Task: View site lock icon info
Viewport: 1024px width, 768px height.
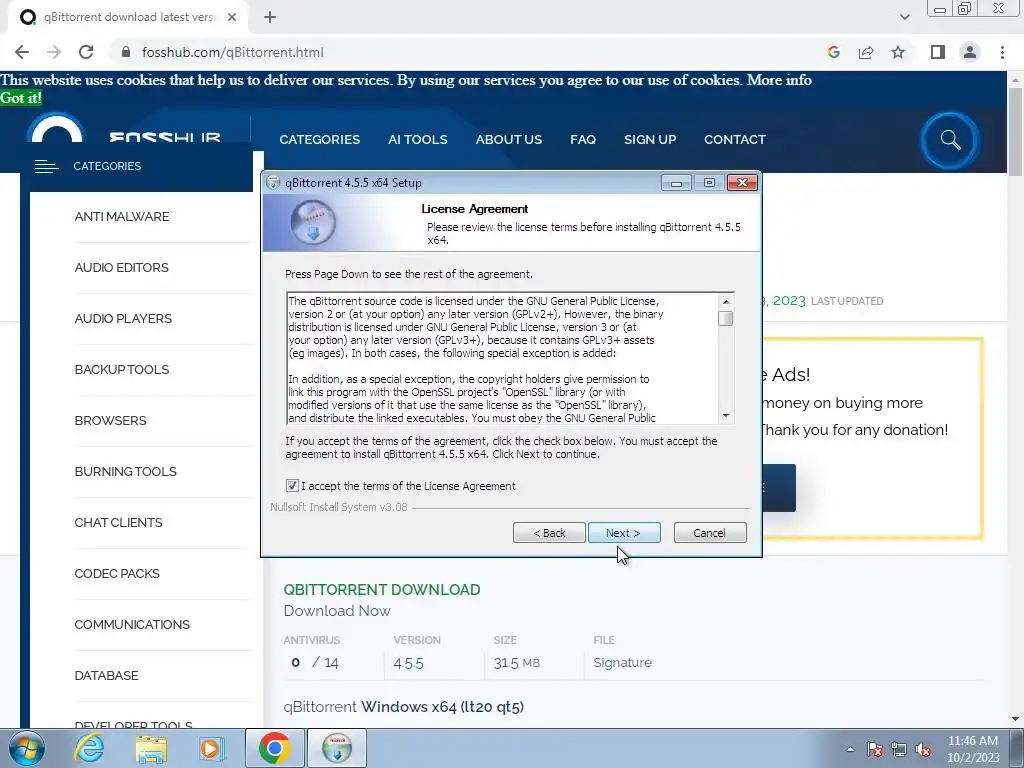Action: coord(126,52)
